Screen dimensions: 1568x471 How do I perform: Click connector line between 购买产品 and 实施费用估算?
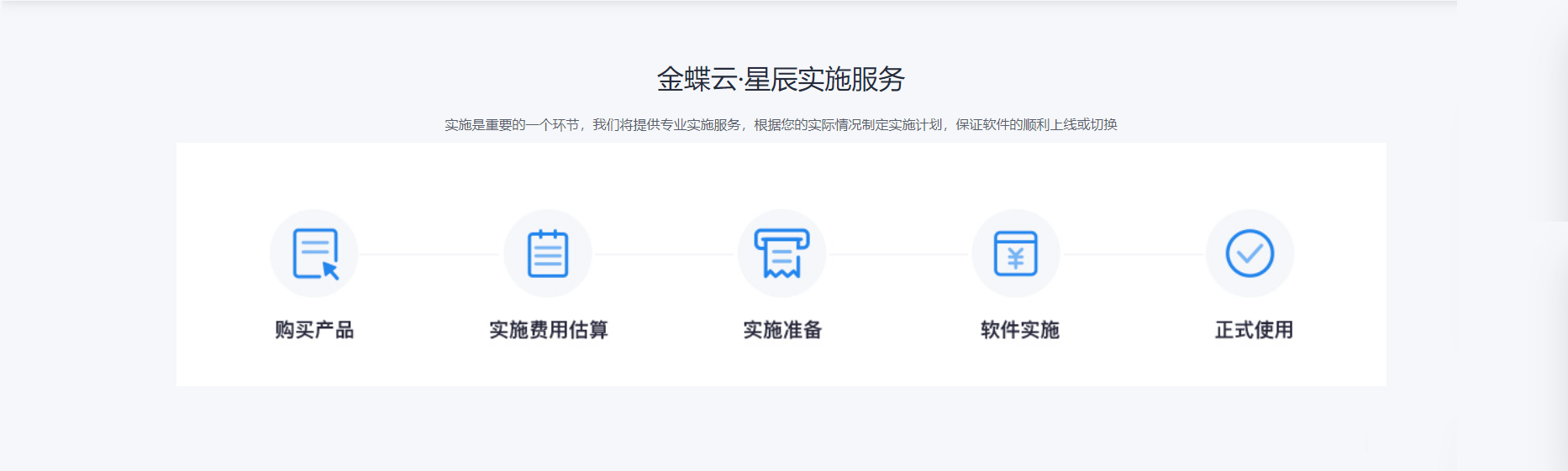(431, 254)
